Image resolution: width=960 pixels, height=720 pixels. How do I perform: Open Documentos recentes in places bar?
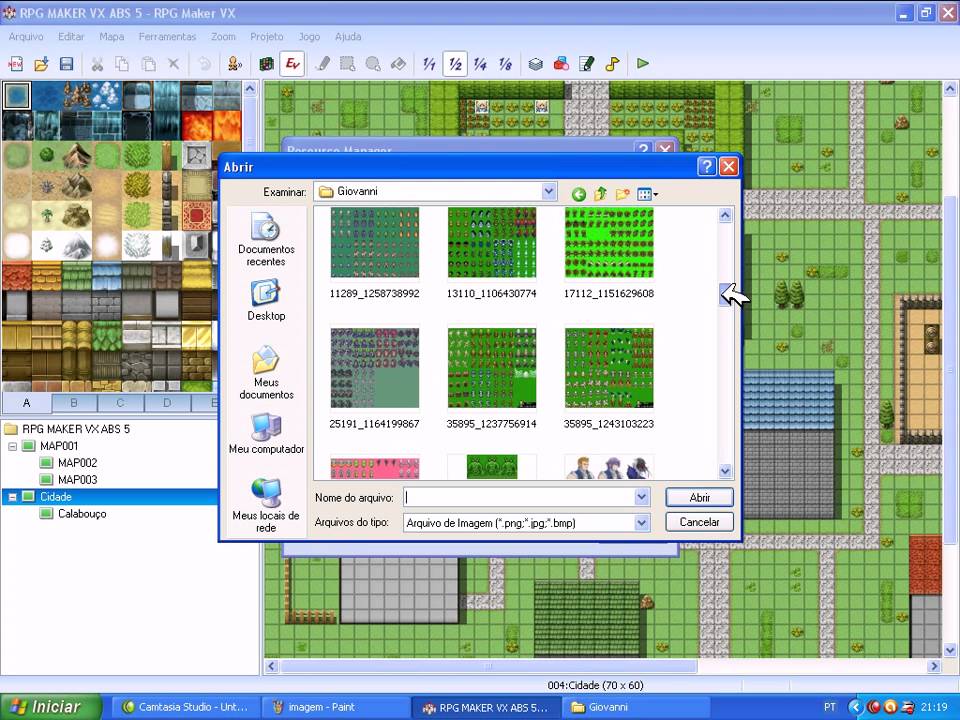[x=266, y=239]
